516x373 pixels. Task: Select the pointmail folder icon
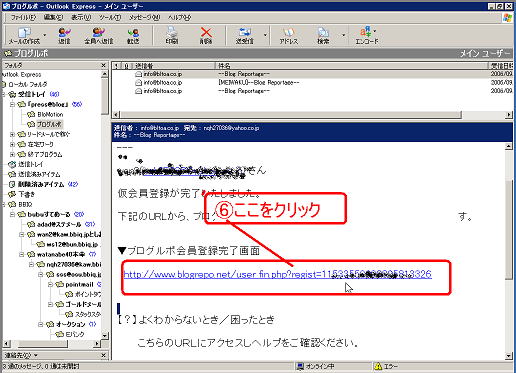coord(60,284)
